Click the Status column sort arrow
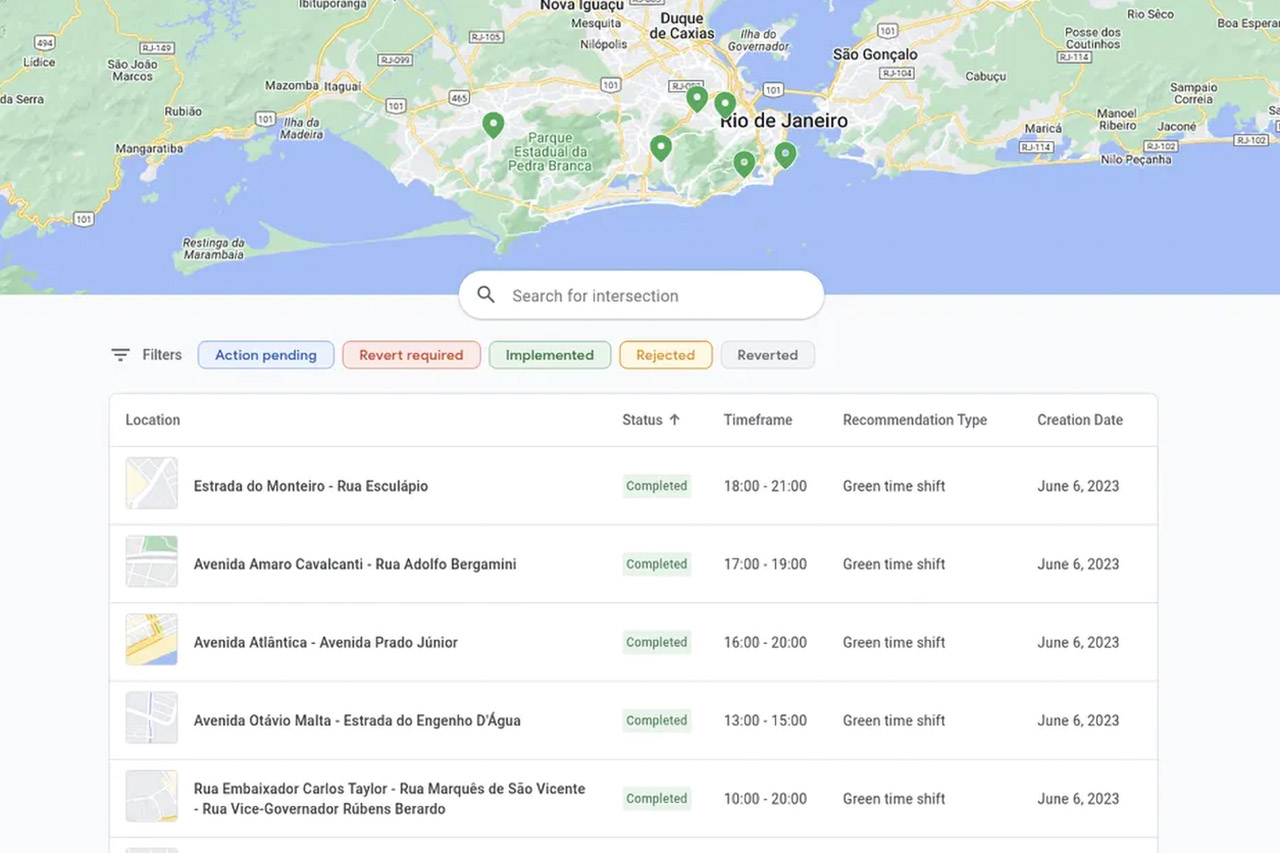The width and height of the screenshot is (1280, 853). 674,420
